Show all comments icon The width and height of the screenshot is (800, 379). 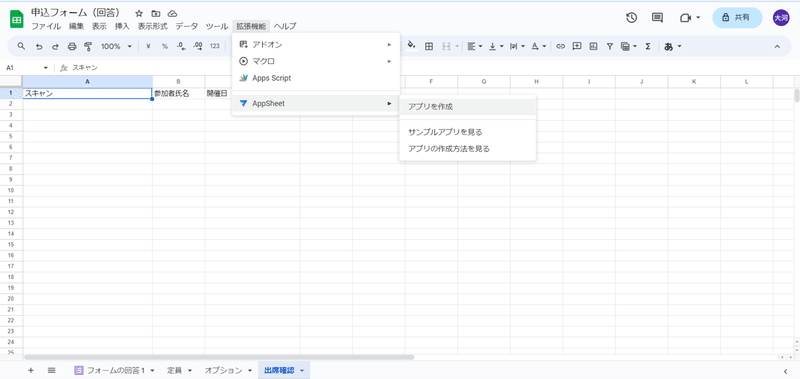[658, 18]
